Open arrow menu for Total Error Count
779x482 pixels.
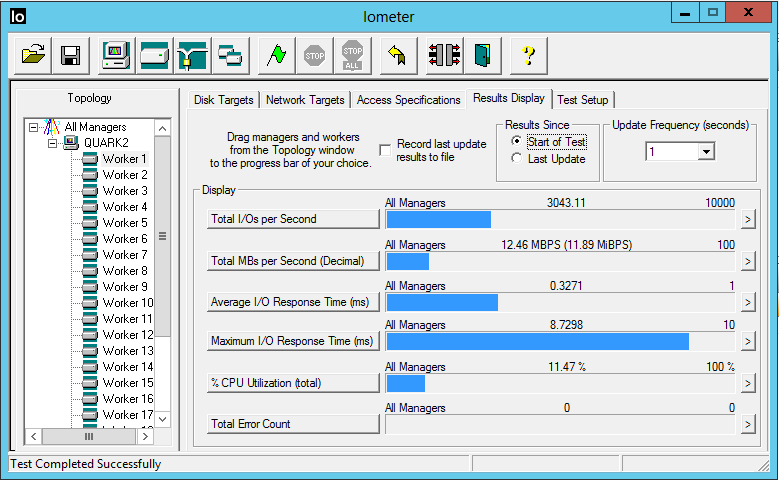point(748,424)
